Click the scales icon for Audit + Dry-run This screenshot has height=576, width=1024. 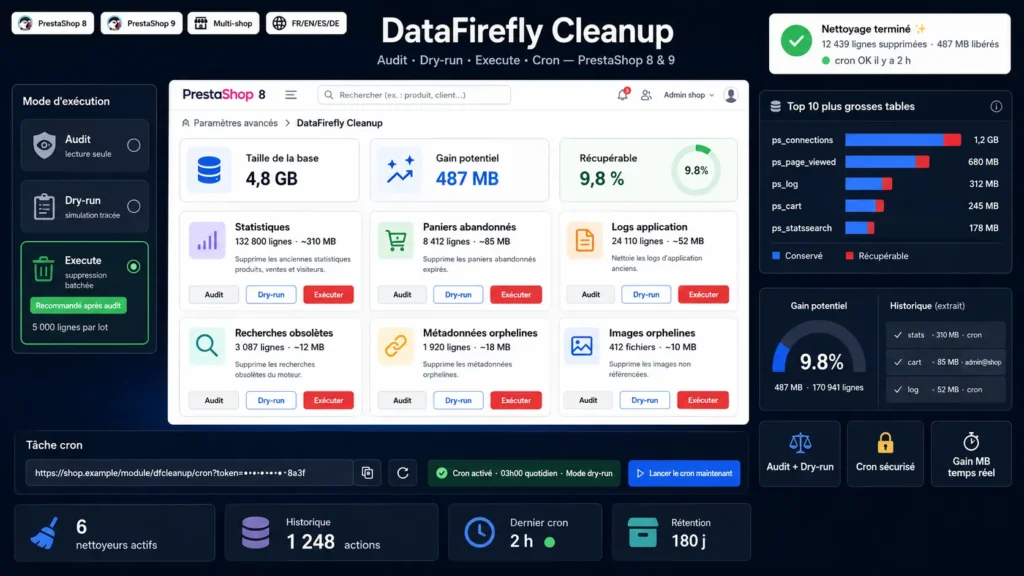pyautogui.click(x=800, y=443)
